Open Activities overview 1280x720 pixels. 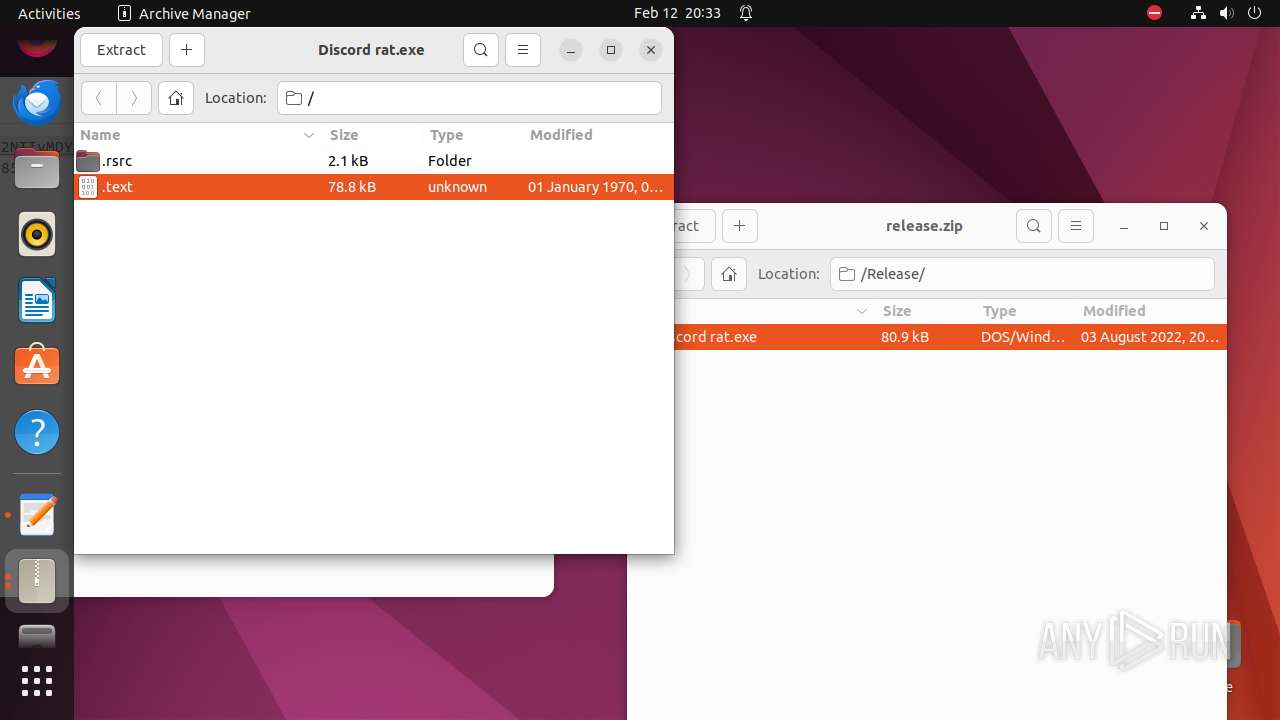click(49, 13)
